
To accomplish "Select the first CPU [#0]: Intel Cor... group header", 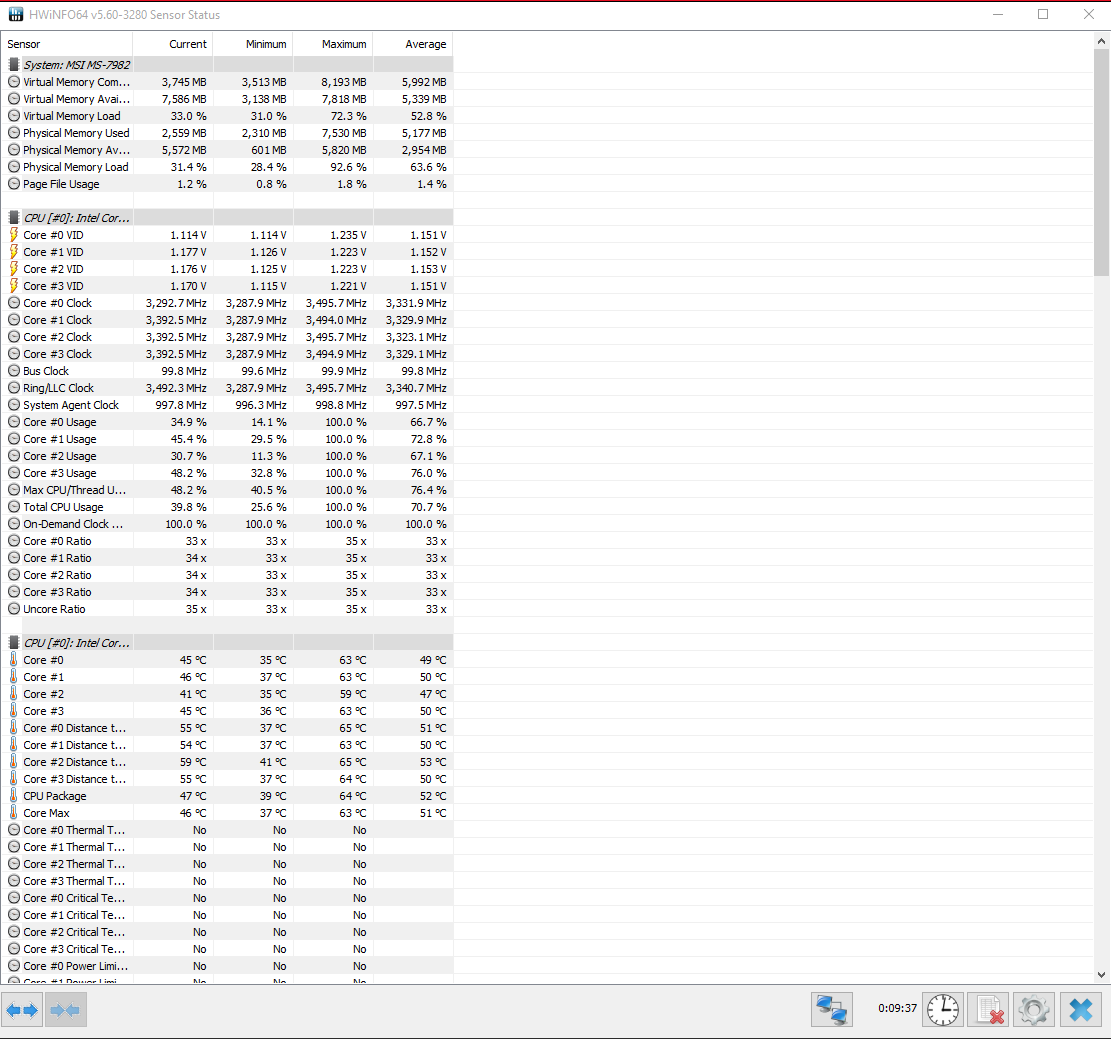I will pyautogui.click(x=227, y=218).
